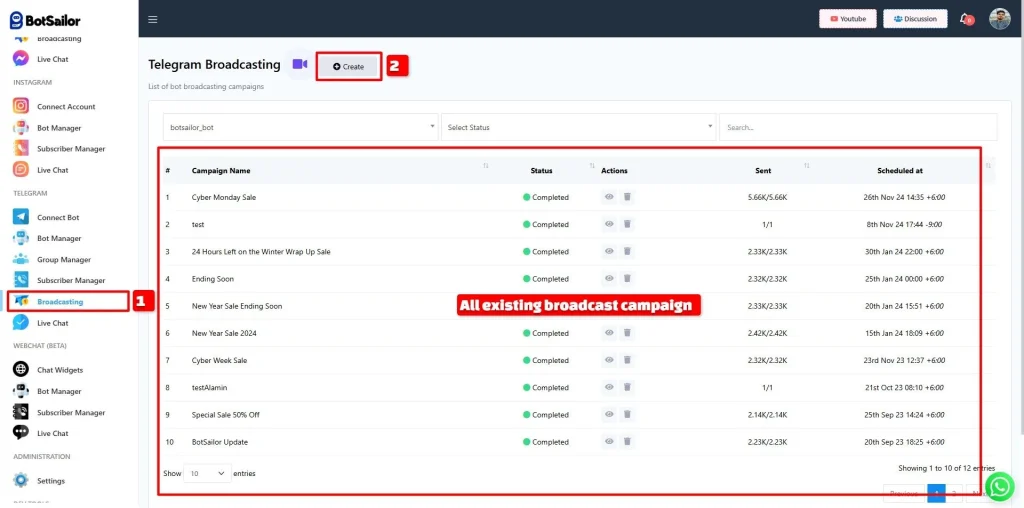Screen dimensions: 1024x508
Task: Go to pagination page 1
Action: coord(936,493)
